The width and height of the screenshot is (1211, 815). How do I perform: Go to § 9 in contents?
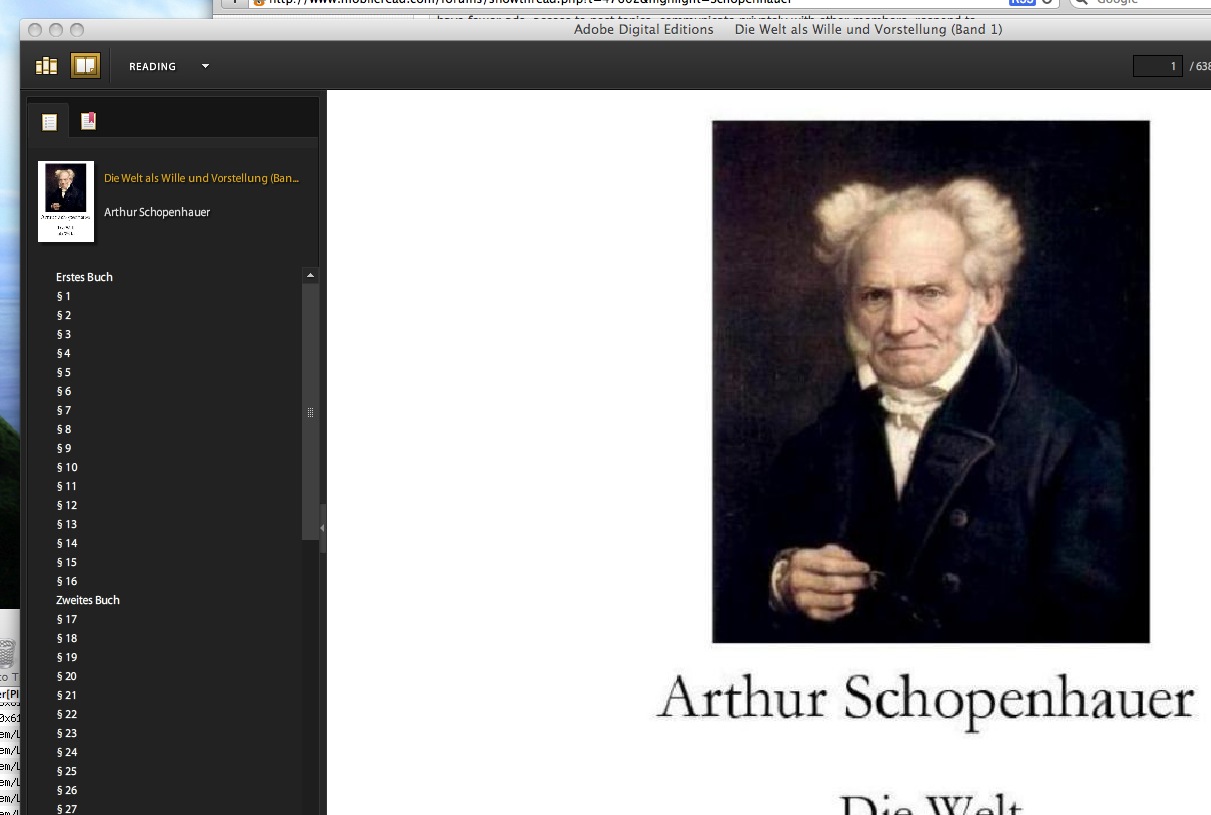pyautogui.click(x=64, y=448)
